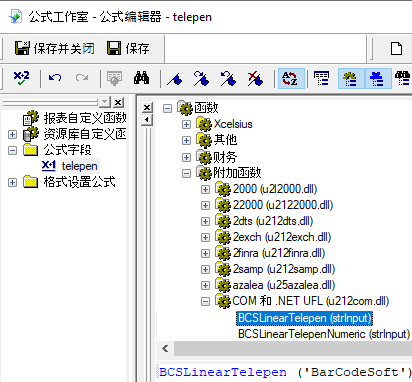Clear all bookmarks red X icon
The image size is (412, 382).
coord(255,79)
